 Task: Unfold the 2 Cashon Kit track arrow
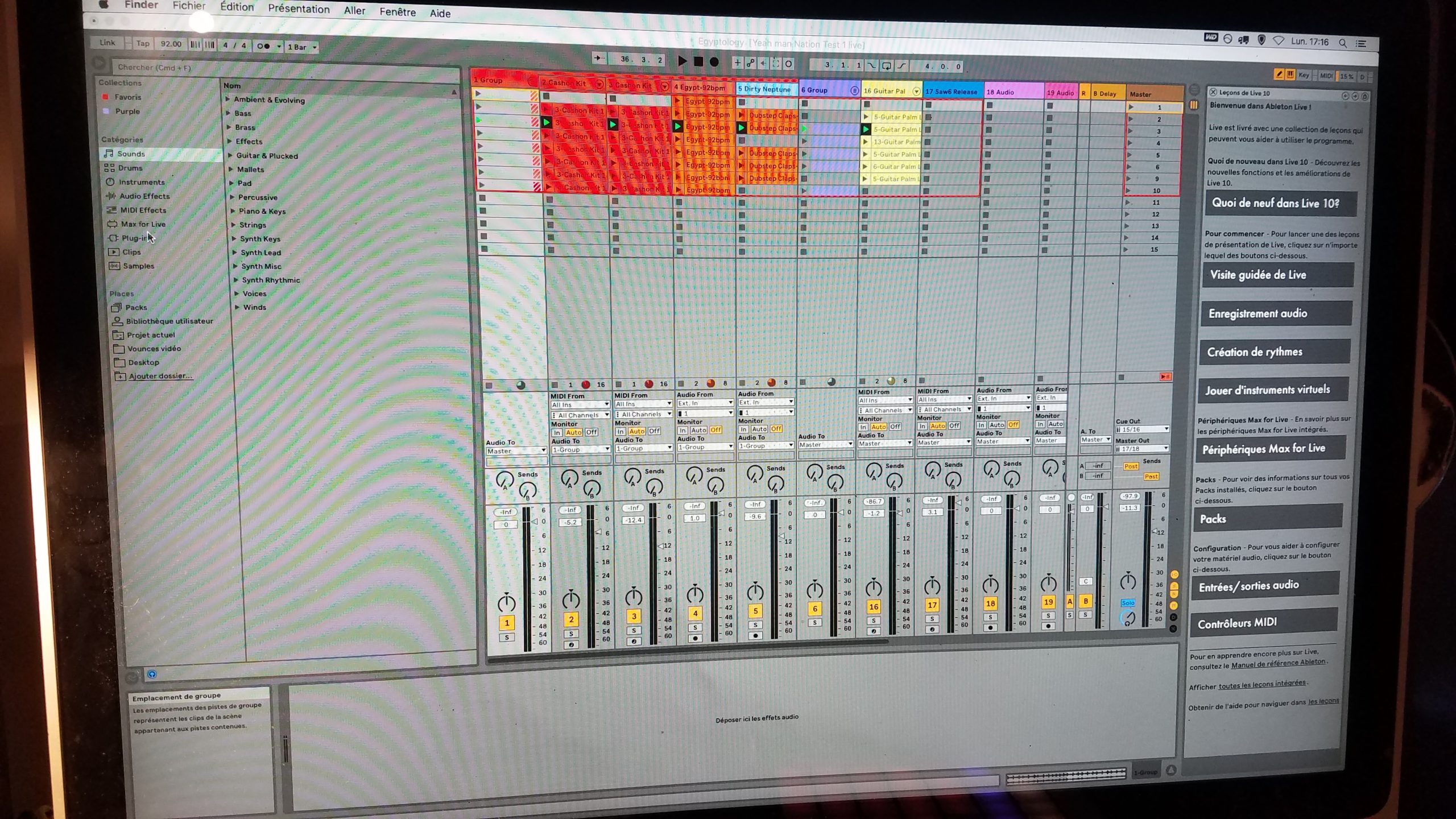click(598, 84)
